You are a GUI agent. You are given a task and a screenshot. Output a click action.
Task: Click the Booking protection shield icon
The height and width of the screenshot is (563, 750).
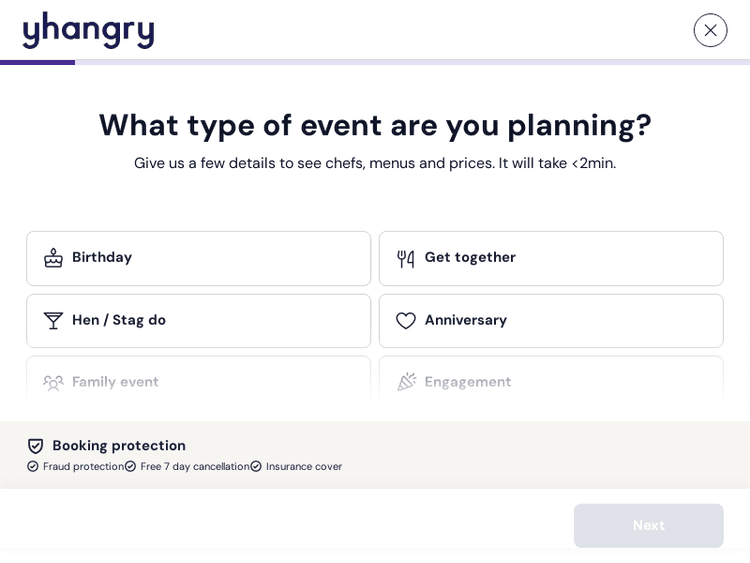tap(36, 446)
